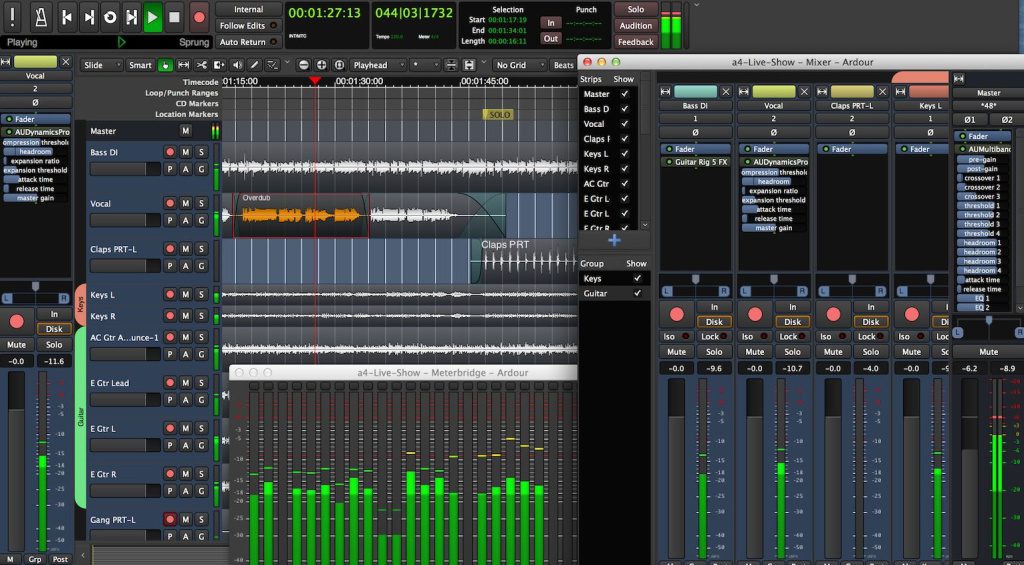Toggle strip width icon on editor Vocal strip

pyautogui.click(x=6, y=62)
